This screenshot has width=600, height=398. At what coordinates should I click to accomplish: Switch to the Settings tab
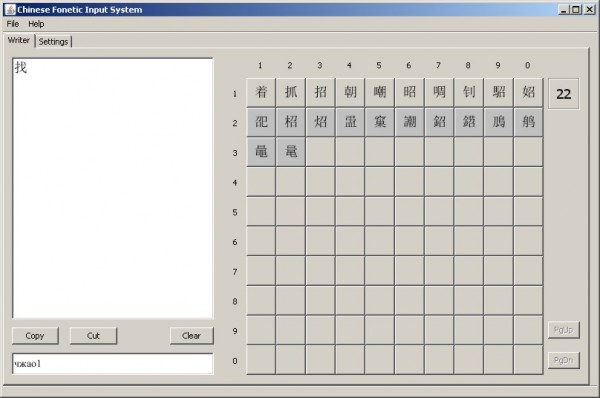[x=53, y=41]
